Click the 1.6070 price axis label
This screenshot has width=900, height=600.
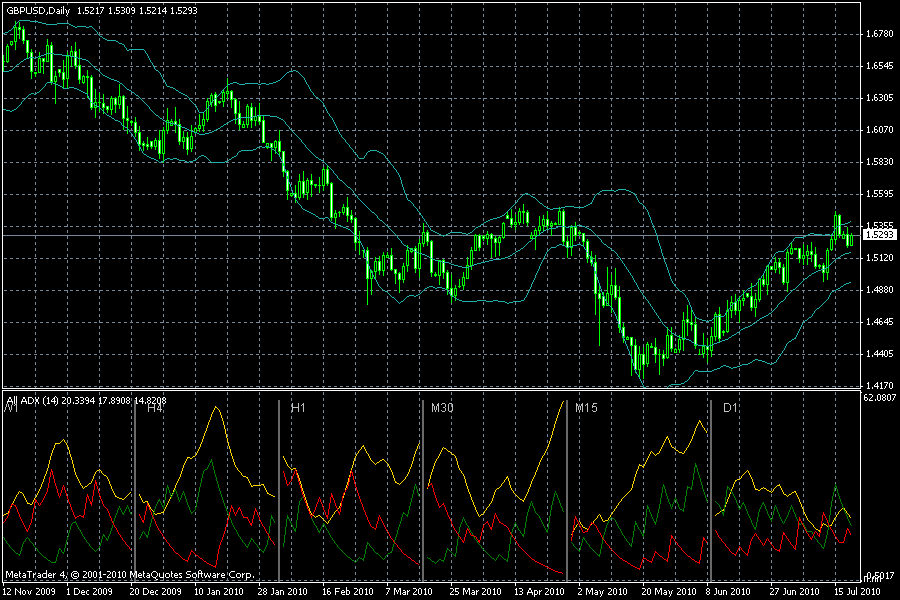pyautogui.click(x=880, y=130)
